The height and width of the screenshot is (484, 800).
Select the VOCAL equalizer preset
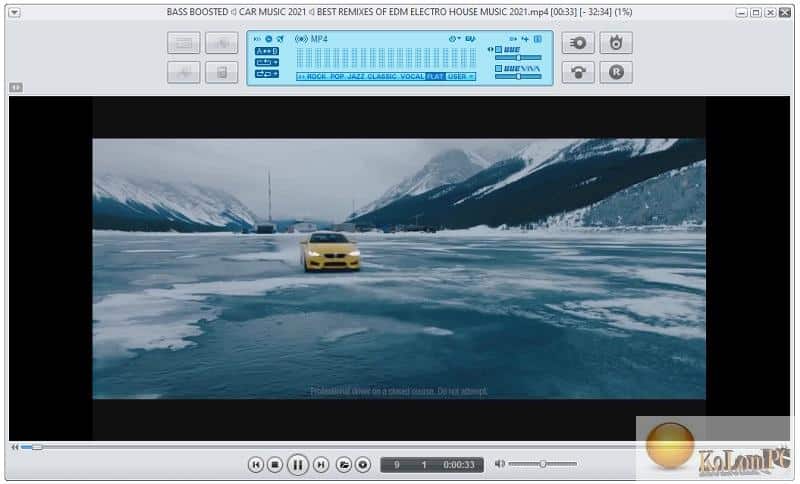[412, 77]
